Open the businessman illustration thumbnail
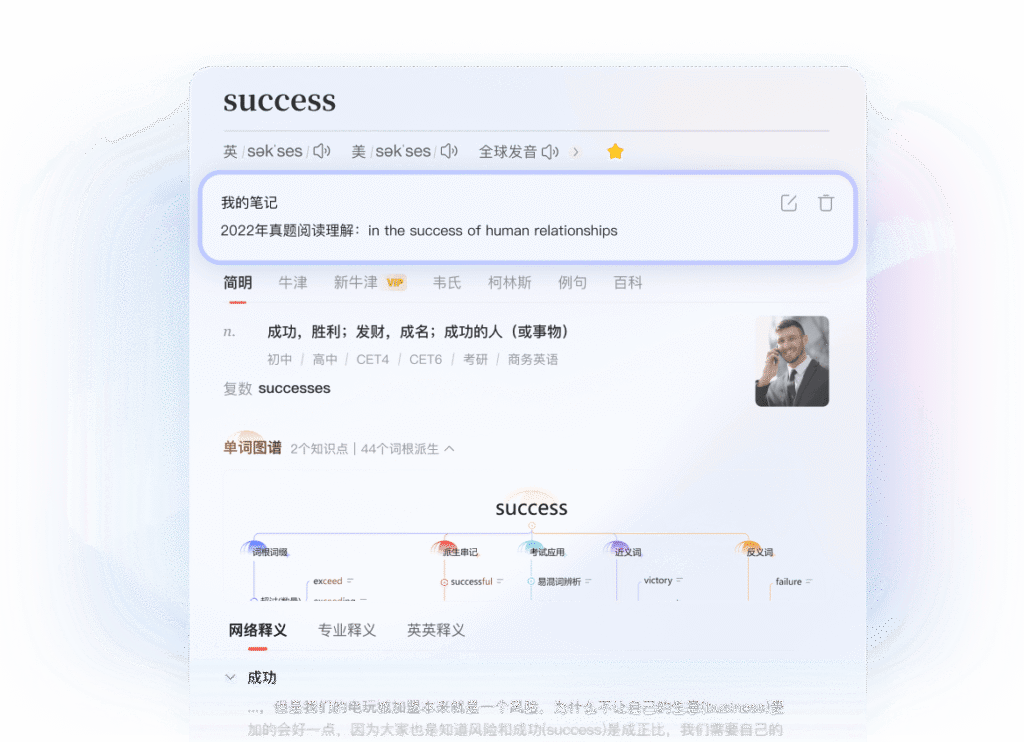This screenshot has width=1024, height=742. click(x=791, y=361)
